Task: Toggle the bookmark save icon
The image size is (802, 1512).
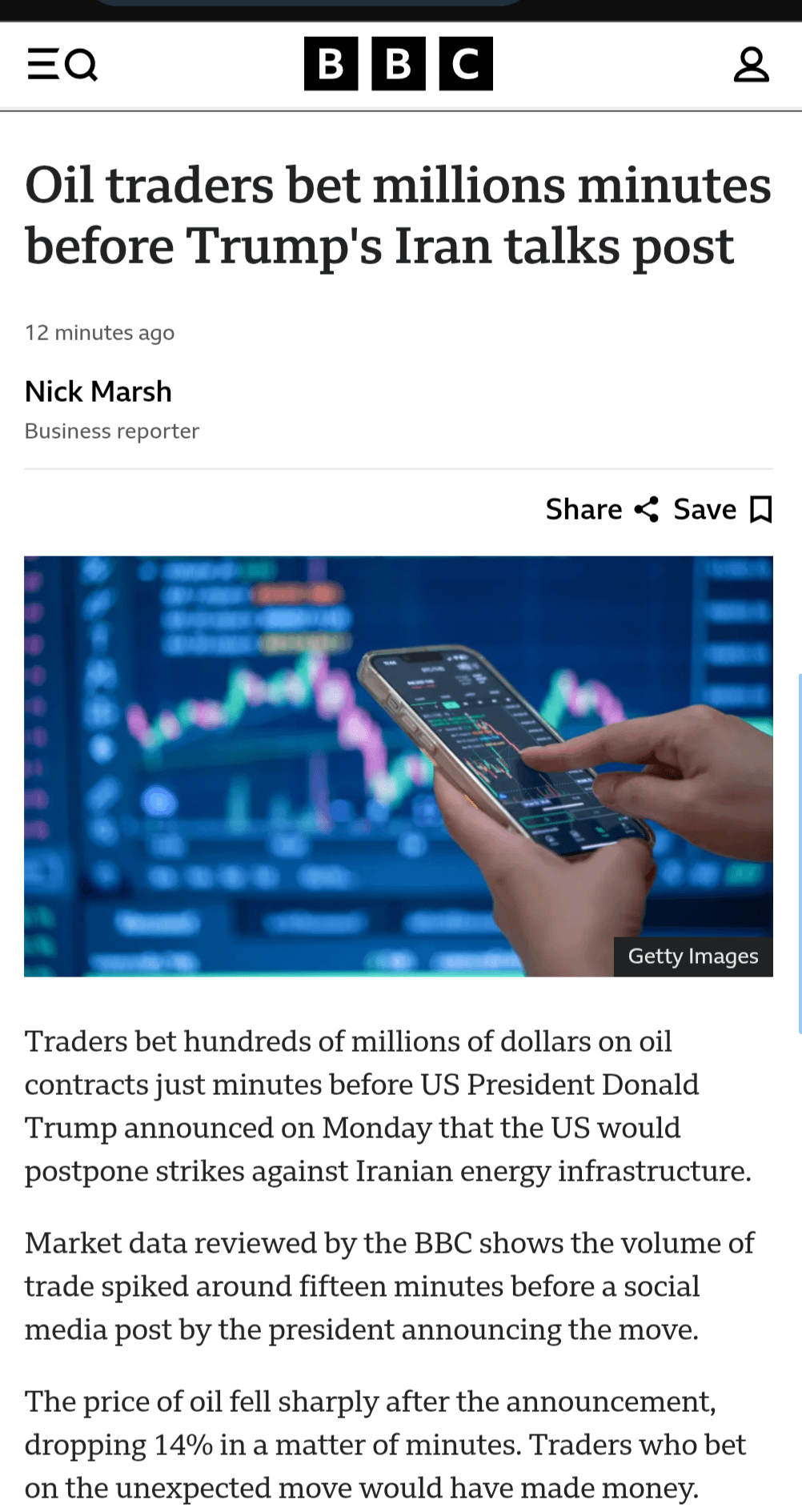Action: [760, 509]
